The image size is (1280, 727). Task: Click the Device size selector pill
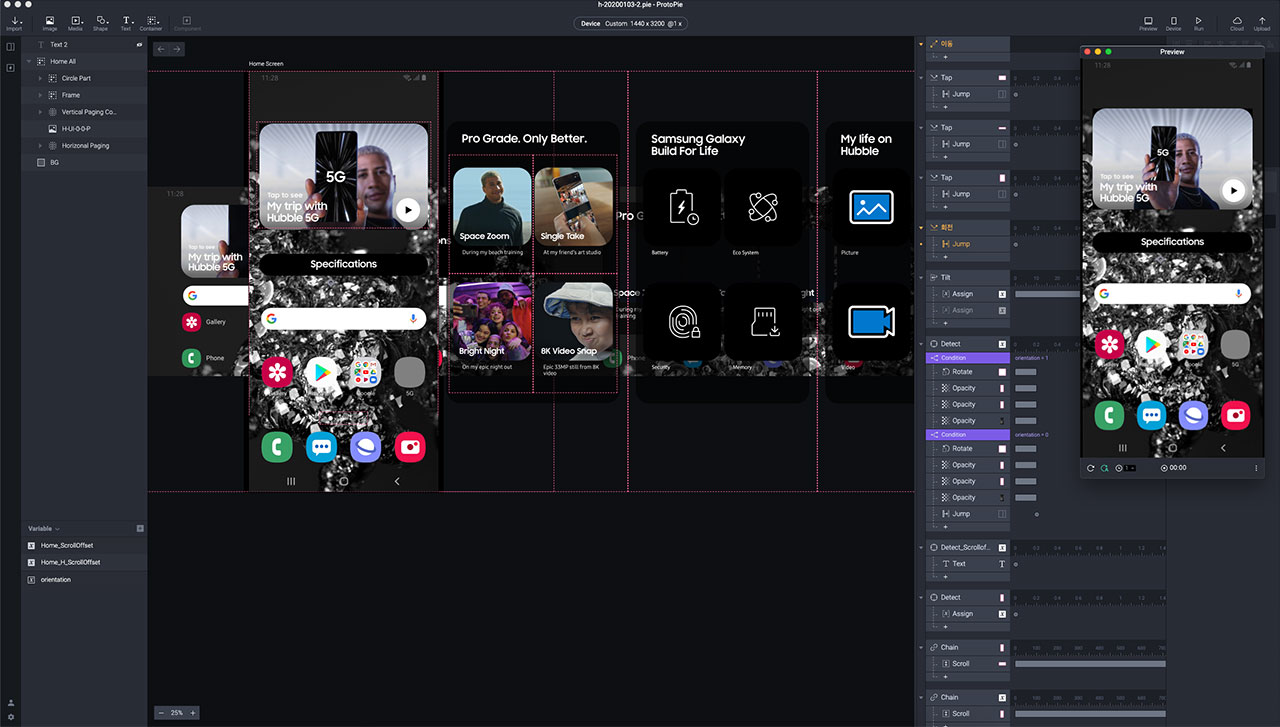(x=633, y=23)
